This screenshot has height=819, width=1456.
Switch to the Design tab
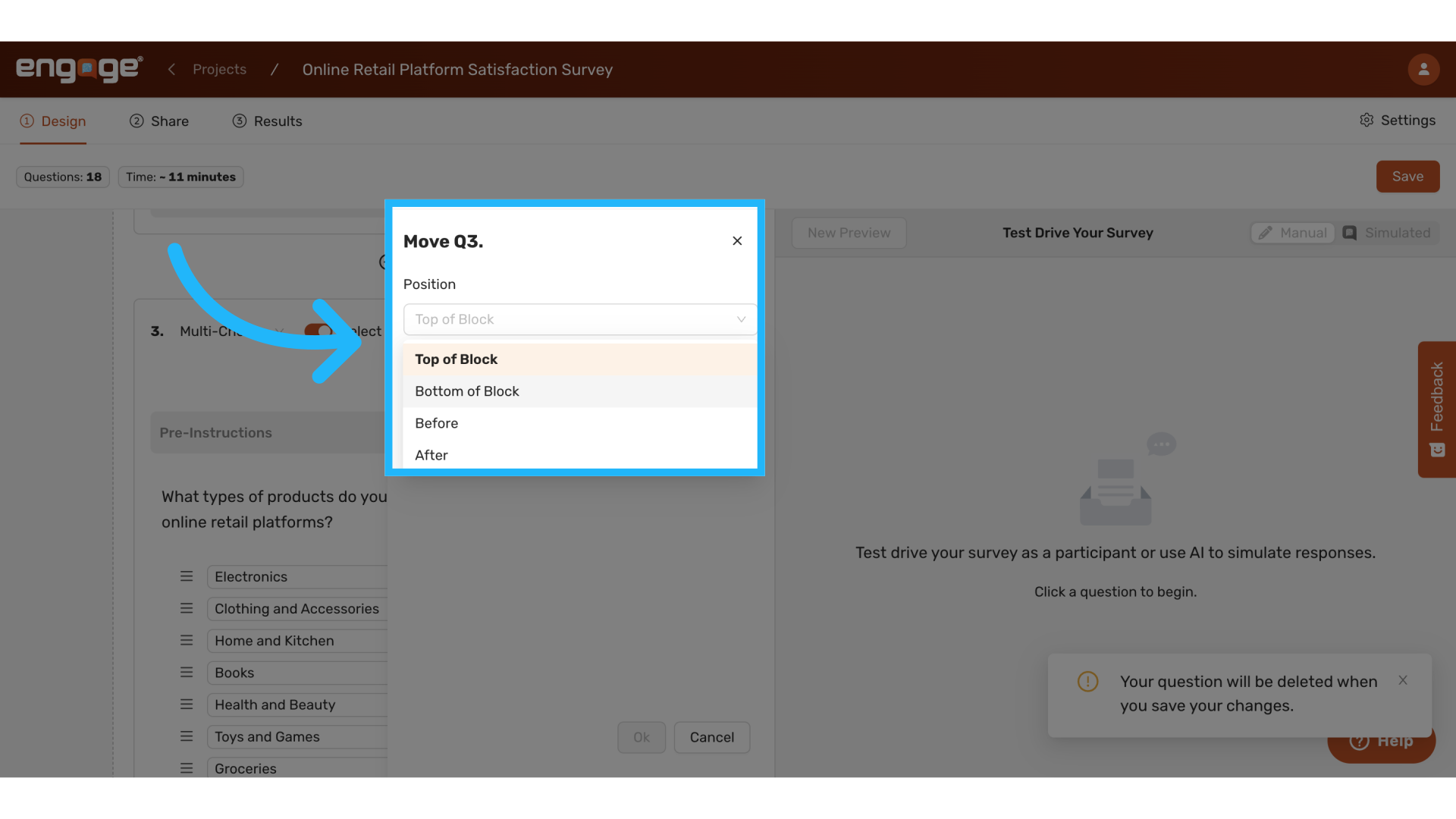(53, 121)
